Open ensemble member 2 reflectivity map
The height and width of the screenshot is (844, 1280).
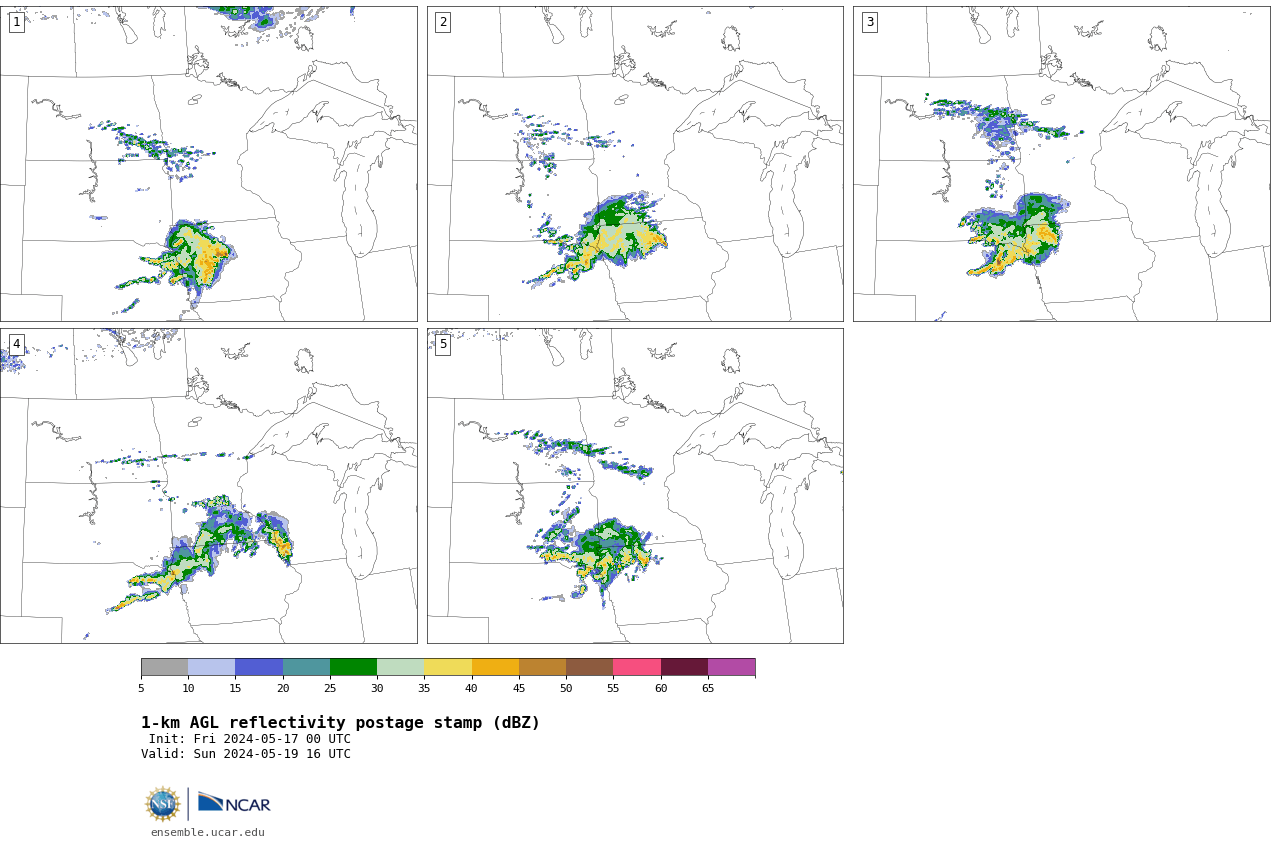(635, 164)
